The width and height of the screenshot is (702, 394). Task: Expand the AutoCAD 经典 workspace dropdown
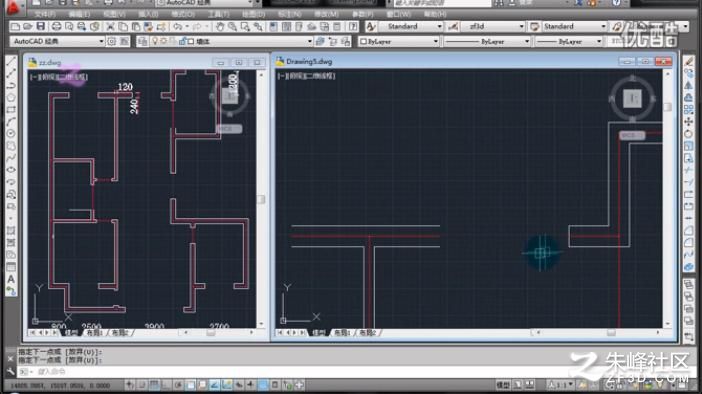point(101,42)
